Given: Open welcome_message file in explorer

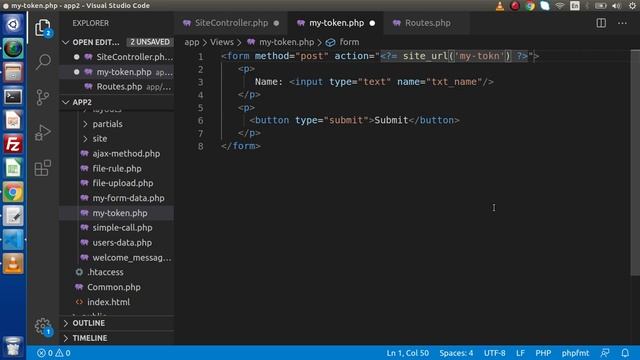Looking at the screenshot, I should (x=131, y=258).
